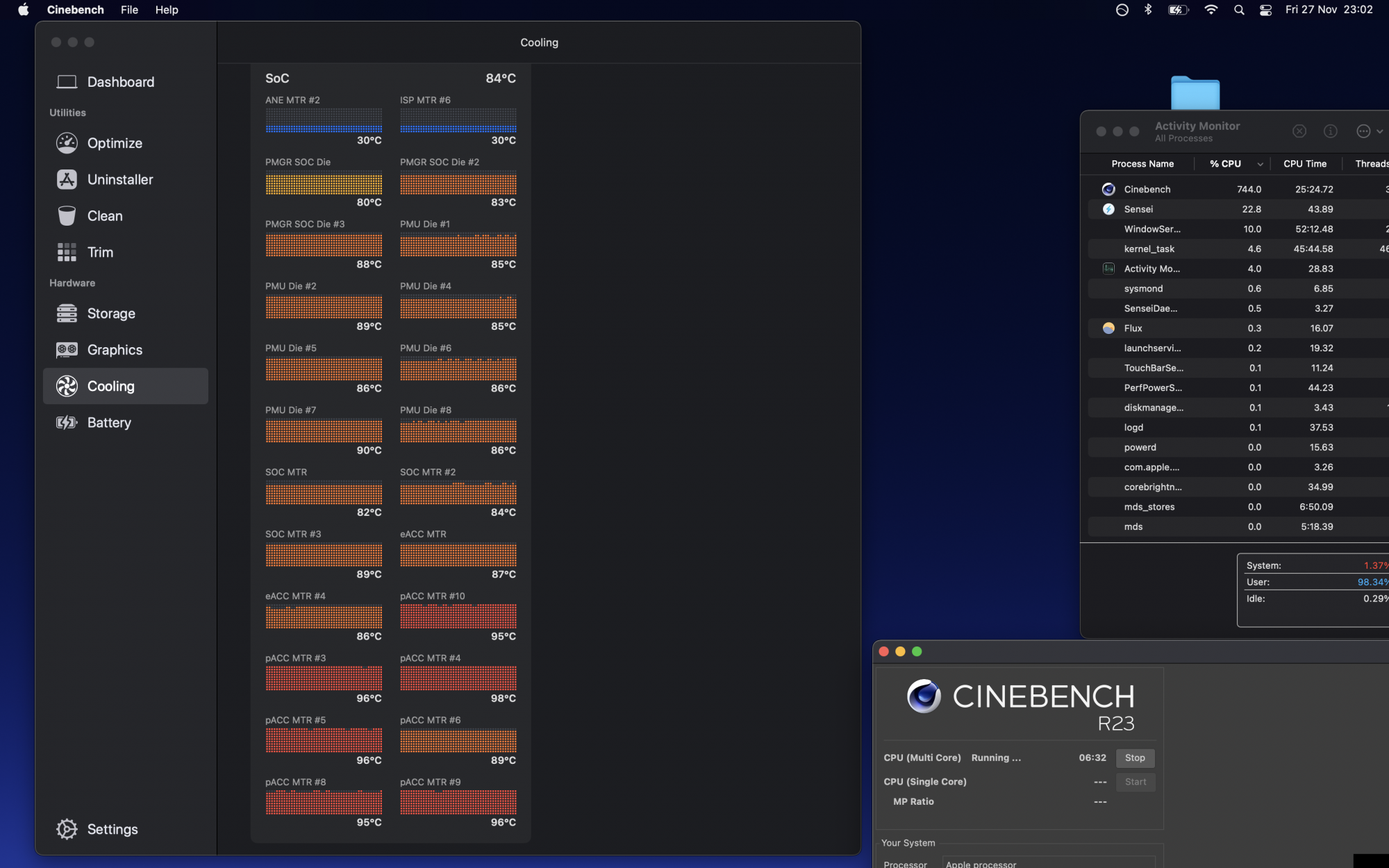Viewport: 1389px width, 868px height.
Task: Click Activity Monitor's stop process icon
Action: click(x=1299, y=131)
